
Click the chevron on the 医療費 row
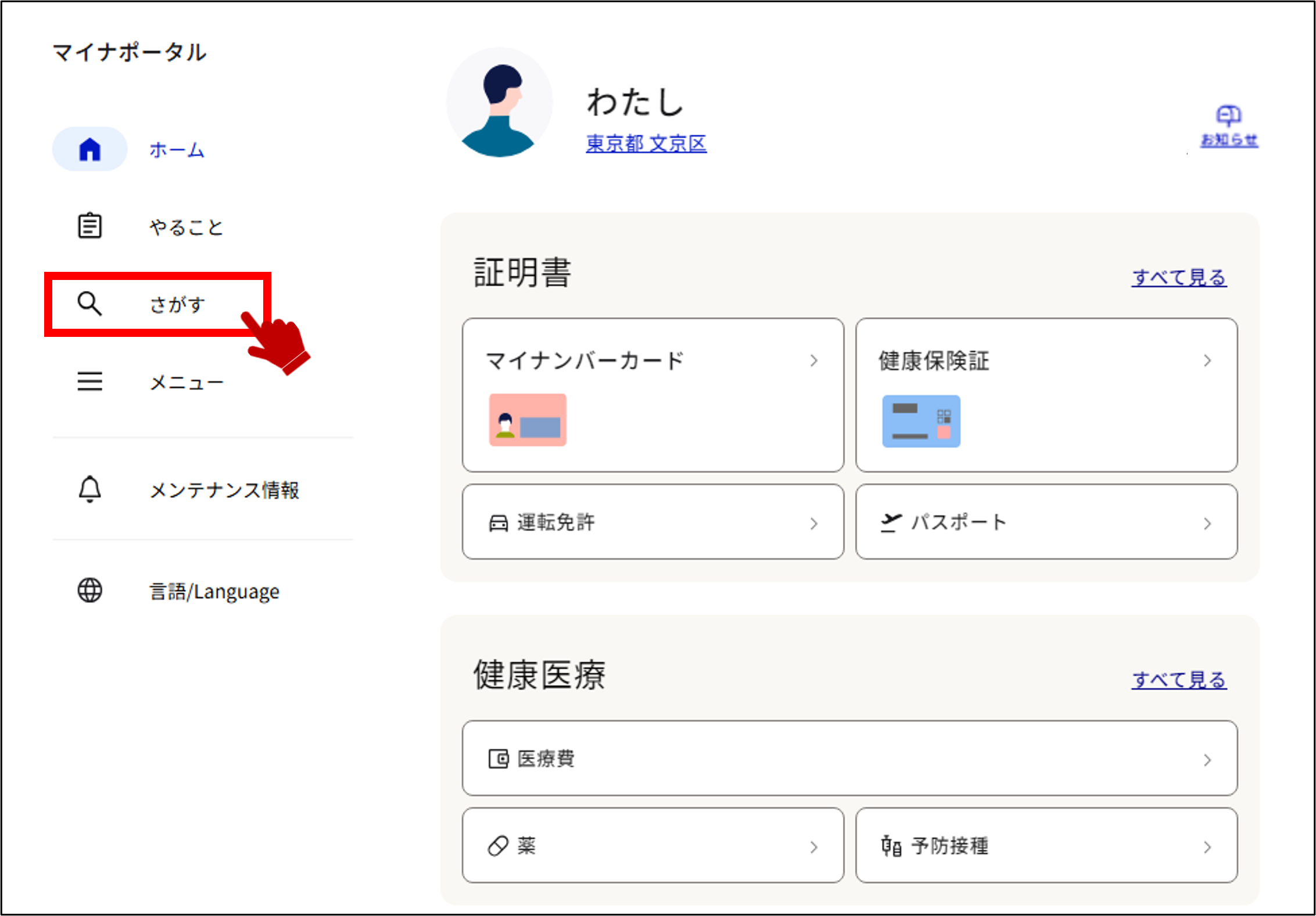(1207, 760)
